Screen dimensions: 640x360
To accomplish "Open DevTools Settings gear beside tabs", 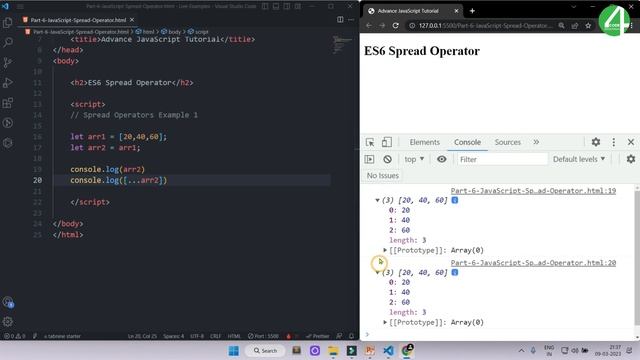I will 596,142.
